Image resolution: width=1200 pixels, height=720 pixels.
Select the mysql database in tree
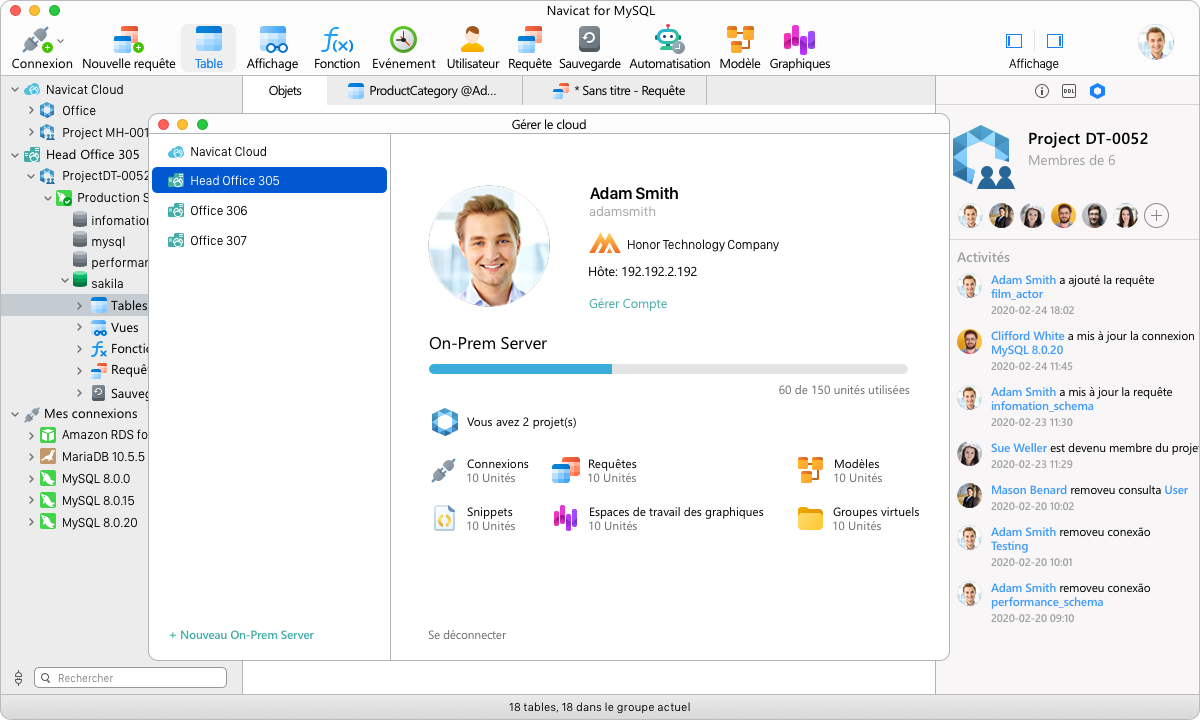point(108,241)
